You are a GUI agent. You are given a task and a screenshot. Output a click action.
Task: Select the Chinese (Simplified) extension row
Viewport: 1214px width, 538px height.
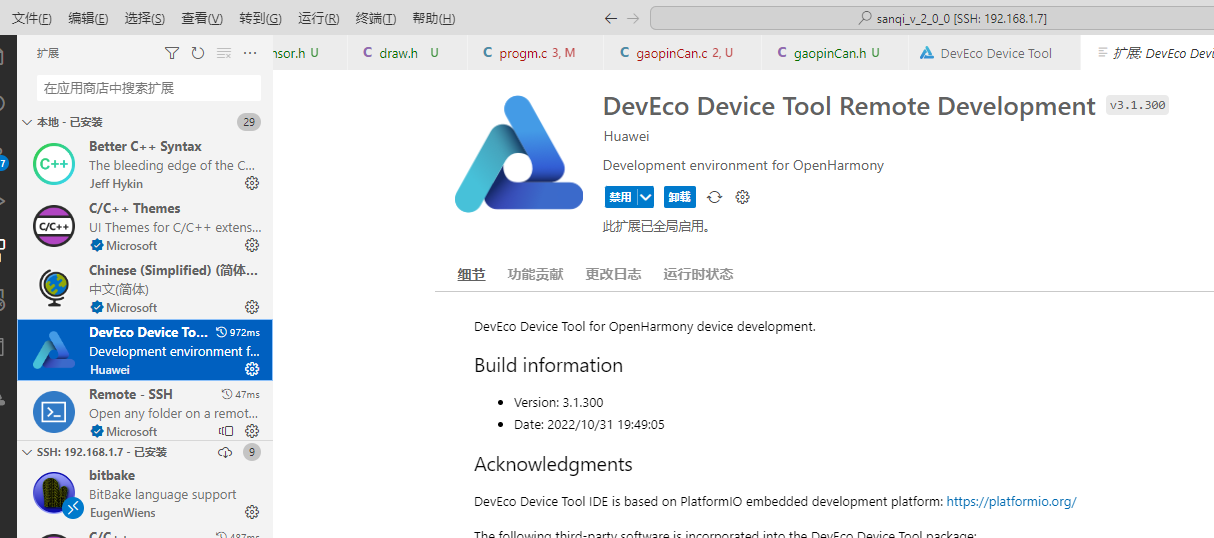click(145, 288)
